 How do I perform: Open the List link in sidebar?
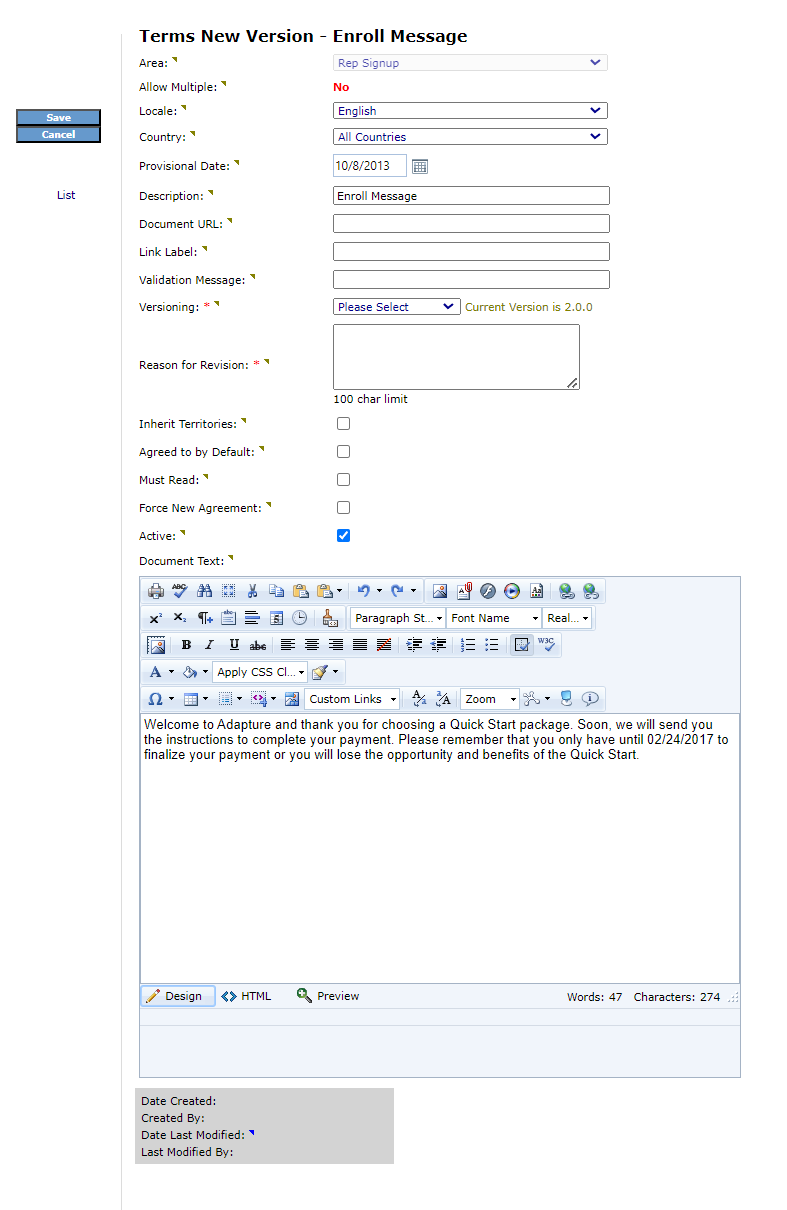pos(66,195)
